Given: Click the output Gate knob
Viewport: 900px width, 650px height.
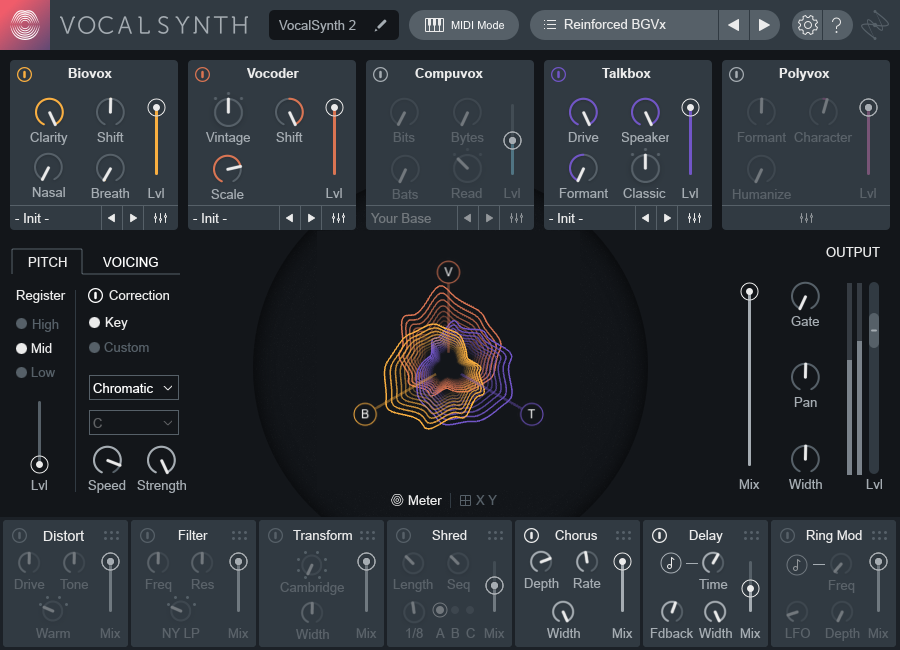Looking at the screenshot, I should coord(805,296).
